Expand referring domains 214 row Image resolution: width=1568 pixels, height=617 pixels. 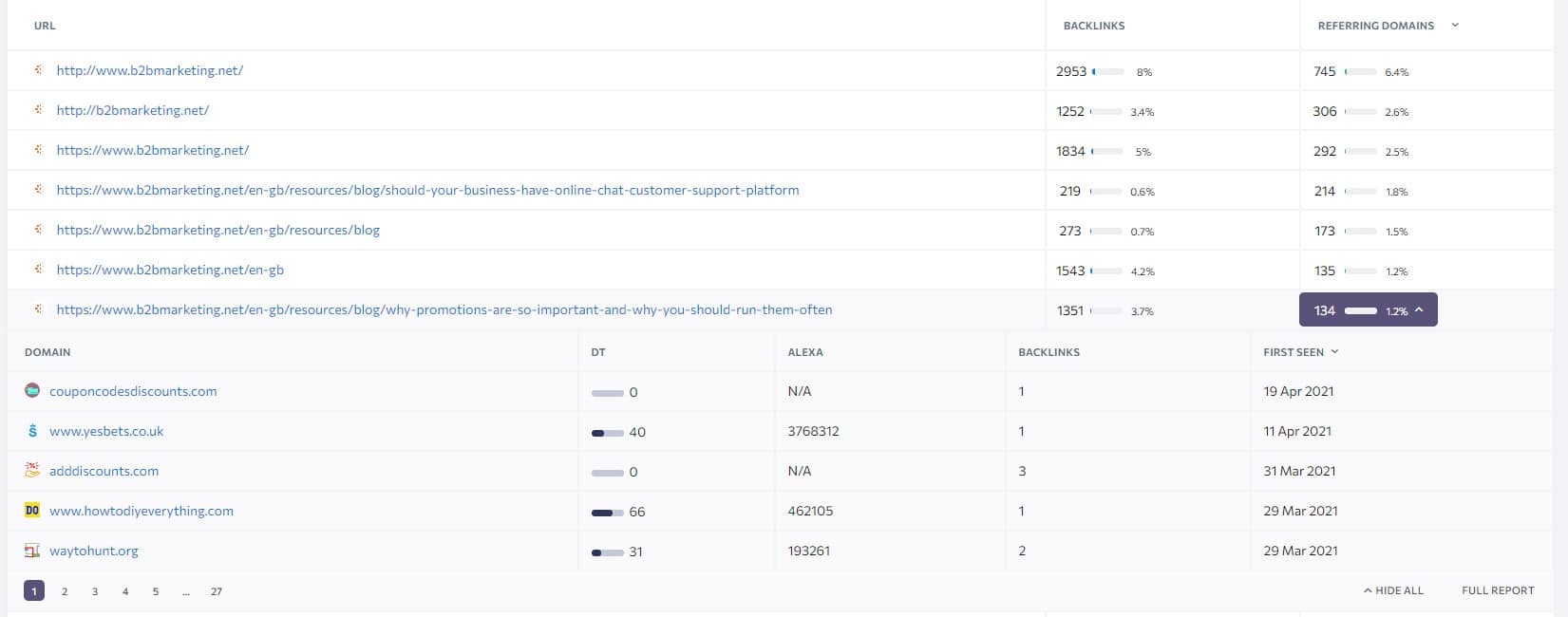[x=1363, y=191]
